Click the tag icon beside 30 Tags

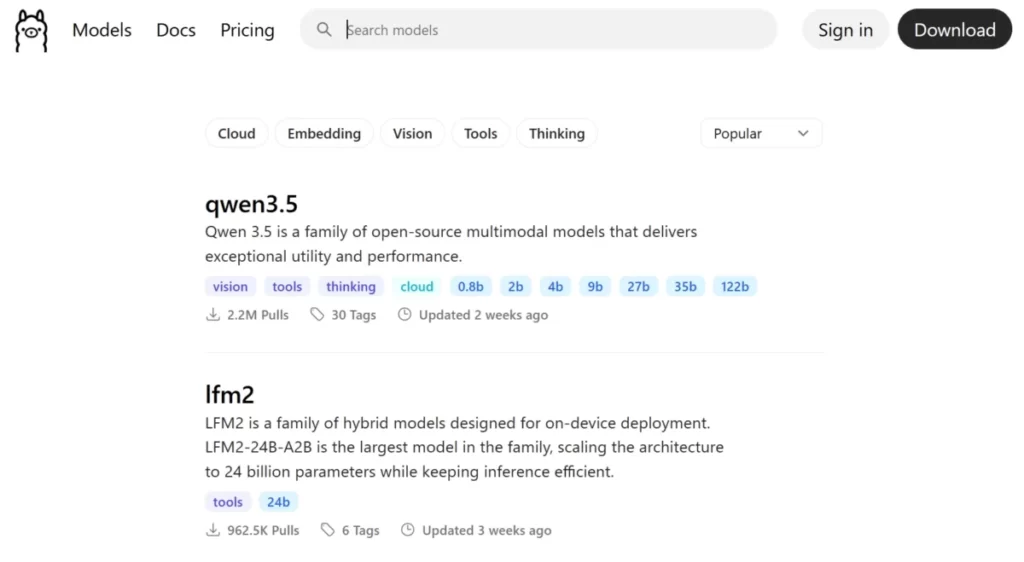[x=317, y=315]
